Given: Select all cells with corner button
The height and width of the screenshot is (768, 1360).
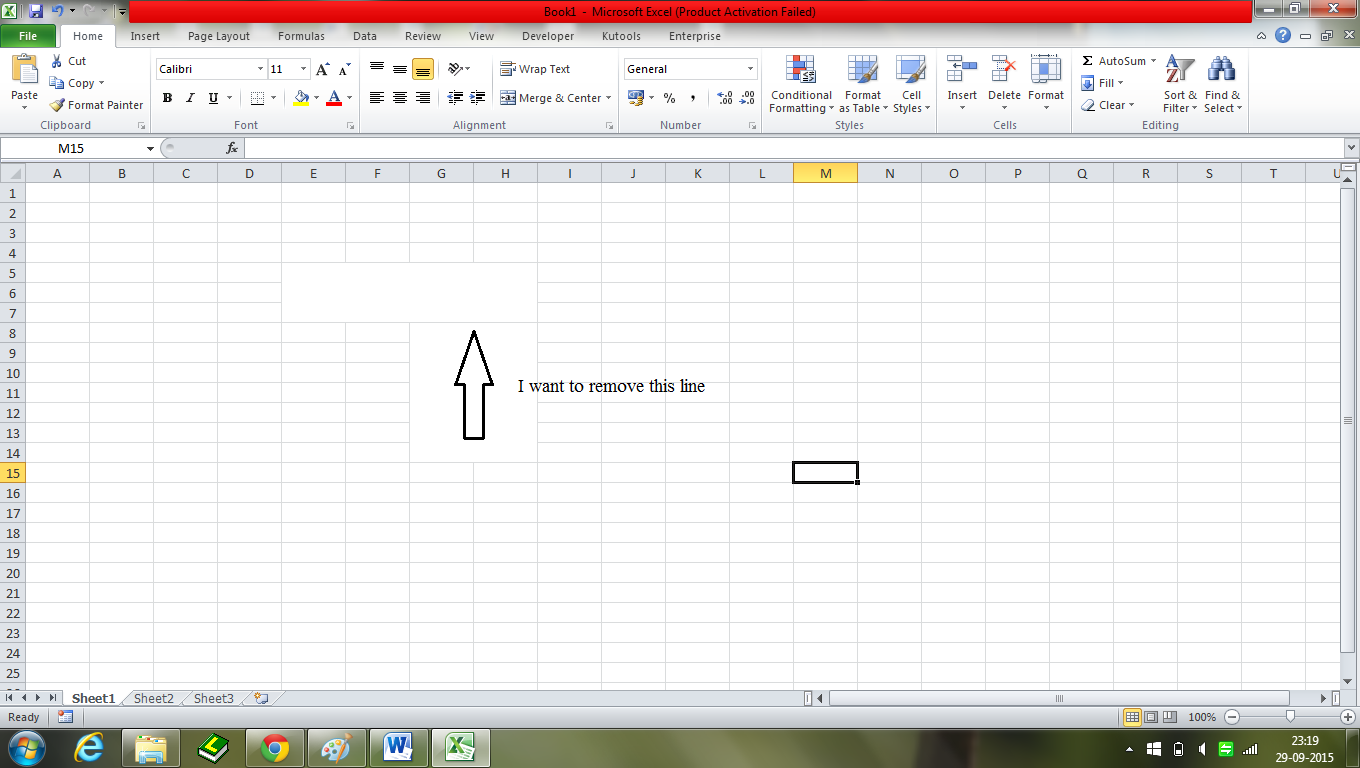Looking at the screenshot, I should [x=12, y=173].
